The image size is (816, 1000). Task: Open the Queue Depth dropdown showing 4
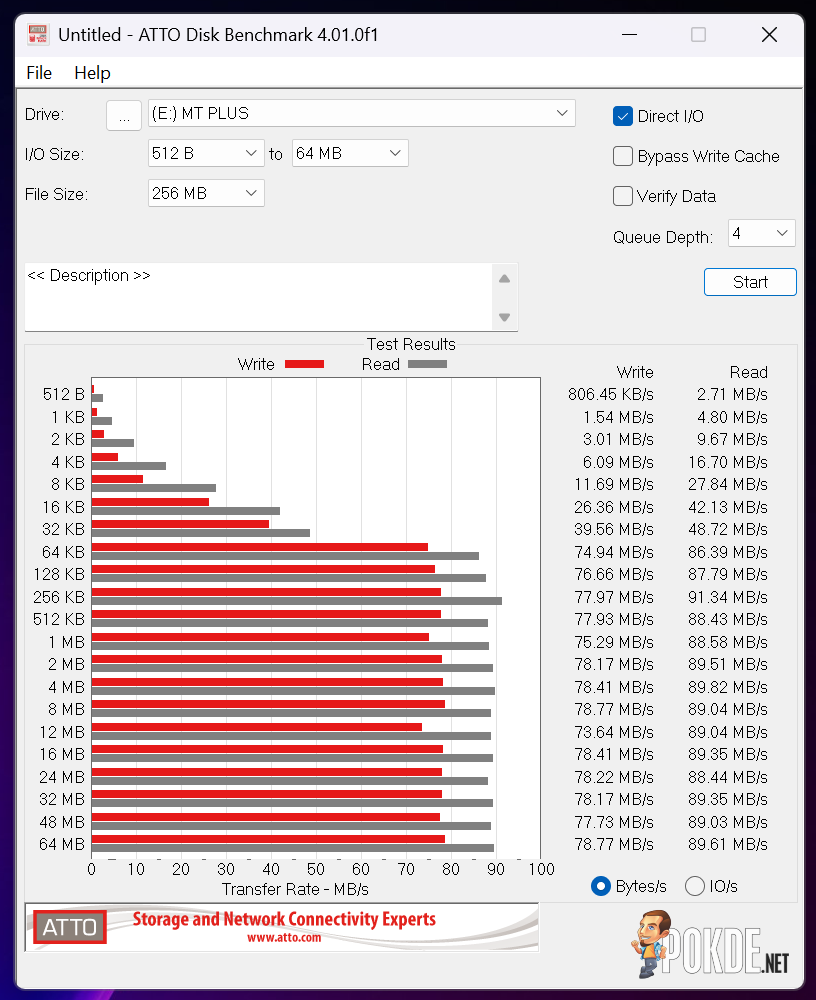click(x=762, y=233)
